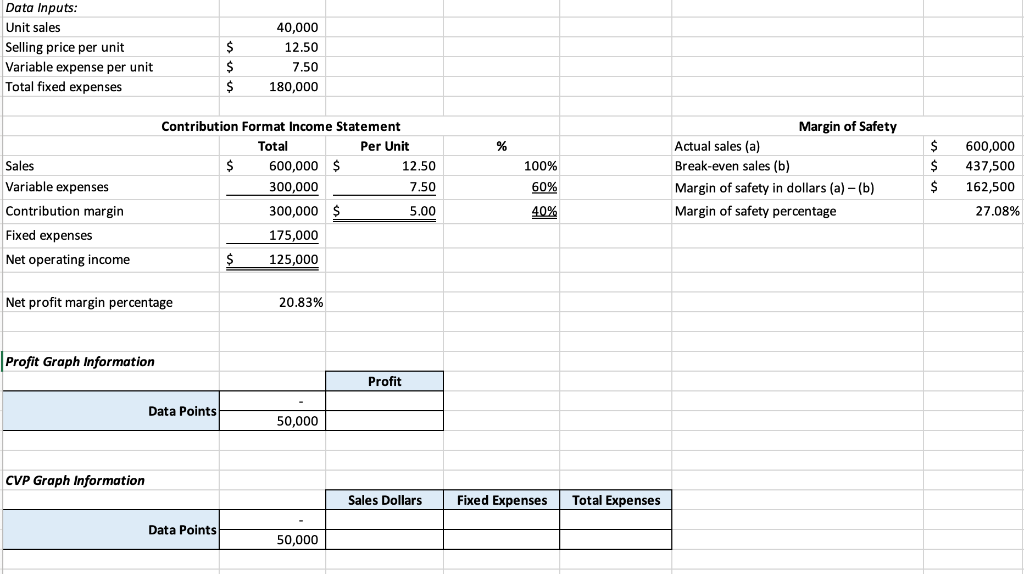Screen dimensions: 1024x574
Task: Select the Variable expenses per unit 7.50 in statement
Action: pos(423,187)
